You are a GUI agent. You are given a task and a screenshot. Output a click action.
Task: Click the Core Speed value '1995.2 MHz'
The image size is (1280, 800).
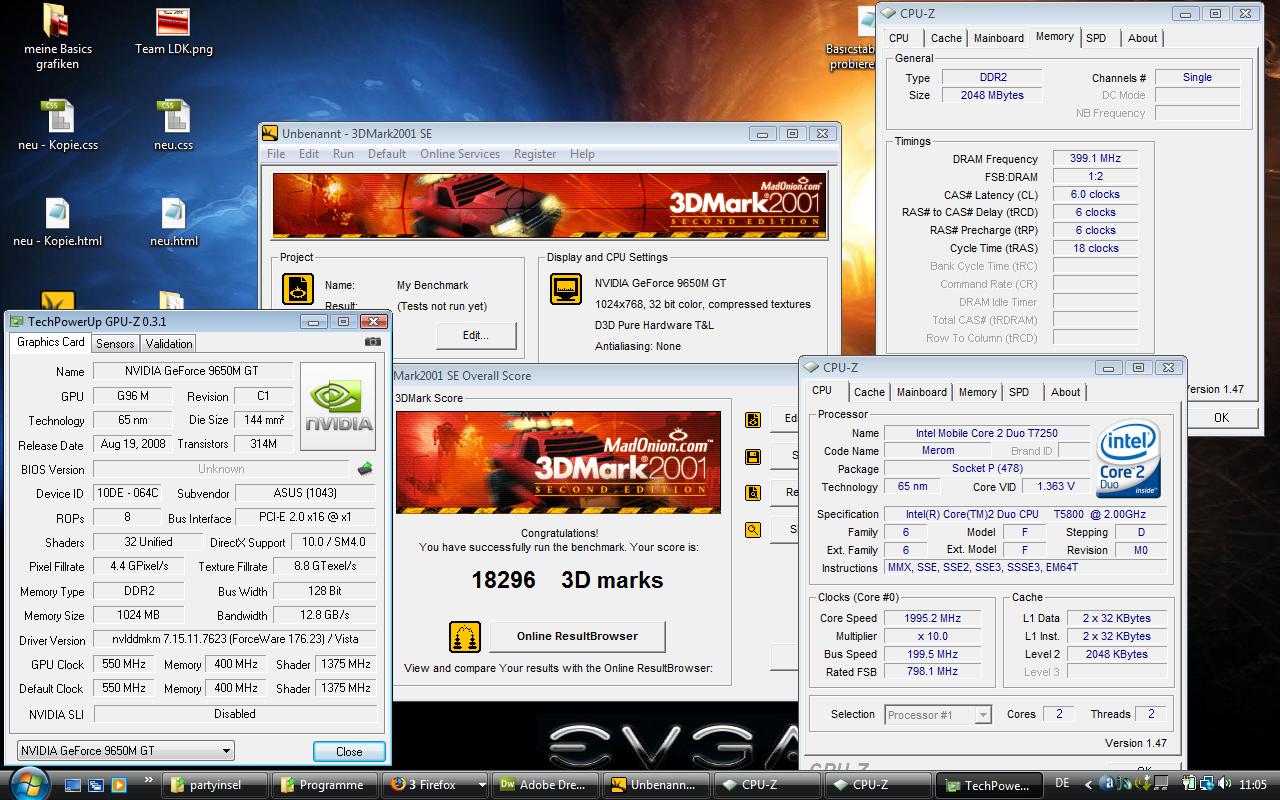(932, 618)
